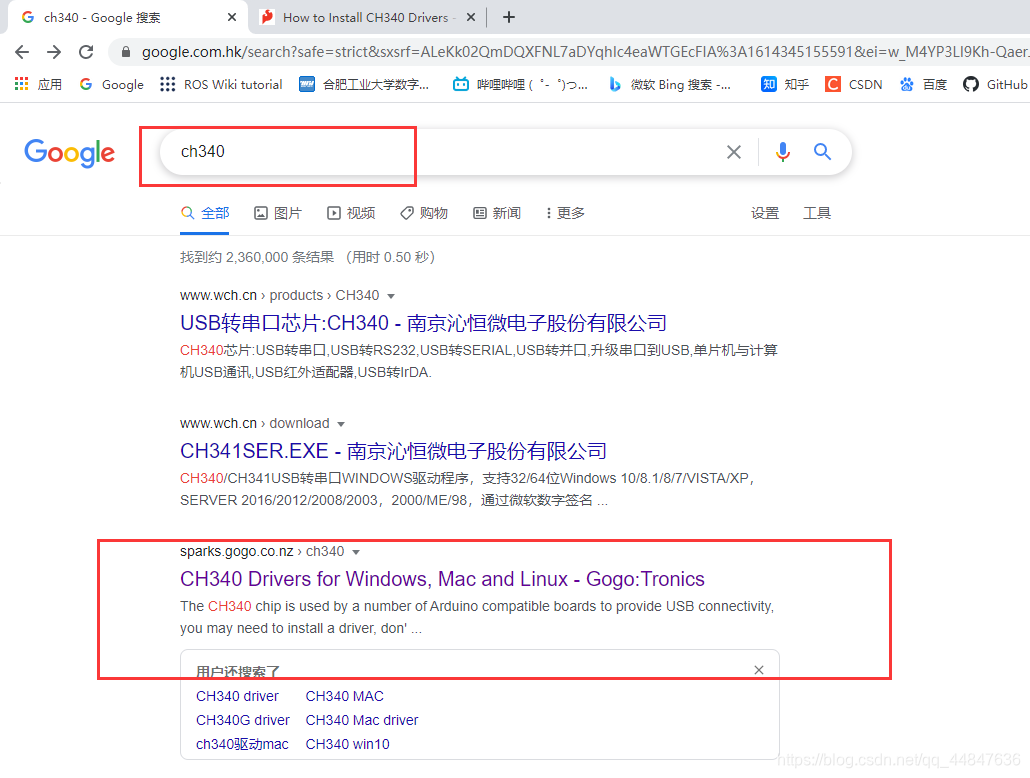1030x778 pixels.
Task: Start voice search with microphone icon
Action: [782, 152]
